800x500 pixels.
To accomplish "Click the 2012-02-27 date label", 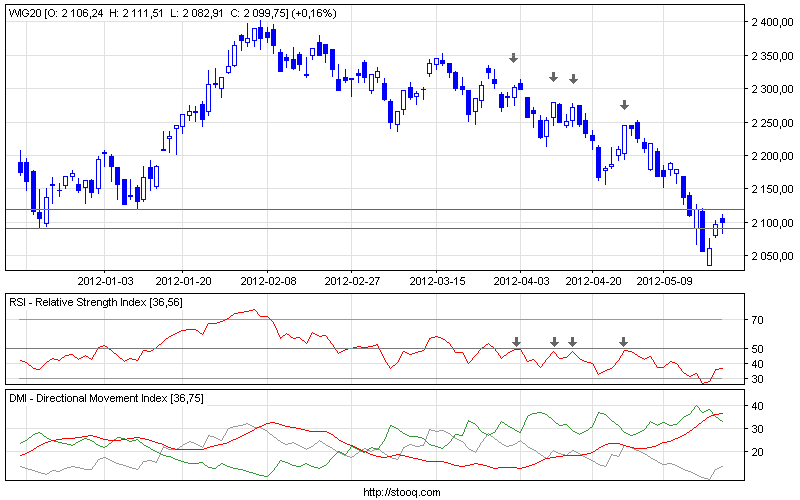I will [352, 281].
